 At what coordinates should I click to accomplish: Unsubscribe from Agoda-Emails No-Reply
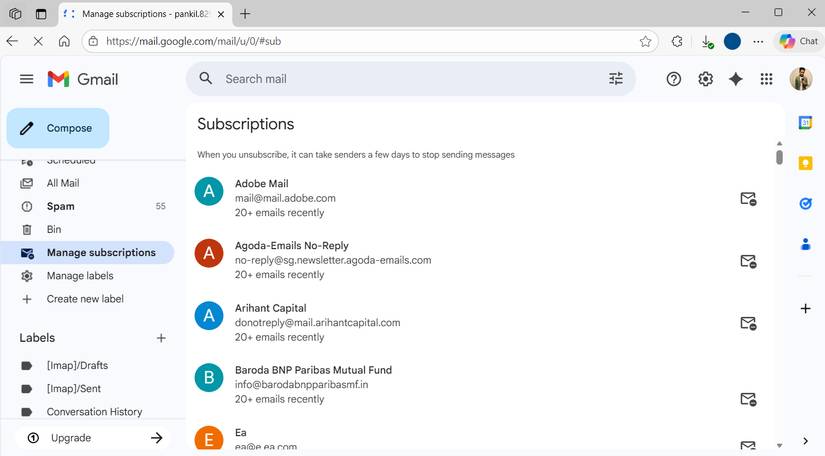tap(748, 261)
